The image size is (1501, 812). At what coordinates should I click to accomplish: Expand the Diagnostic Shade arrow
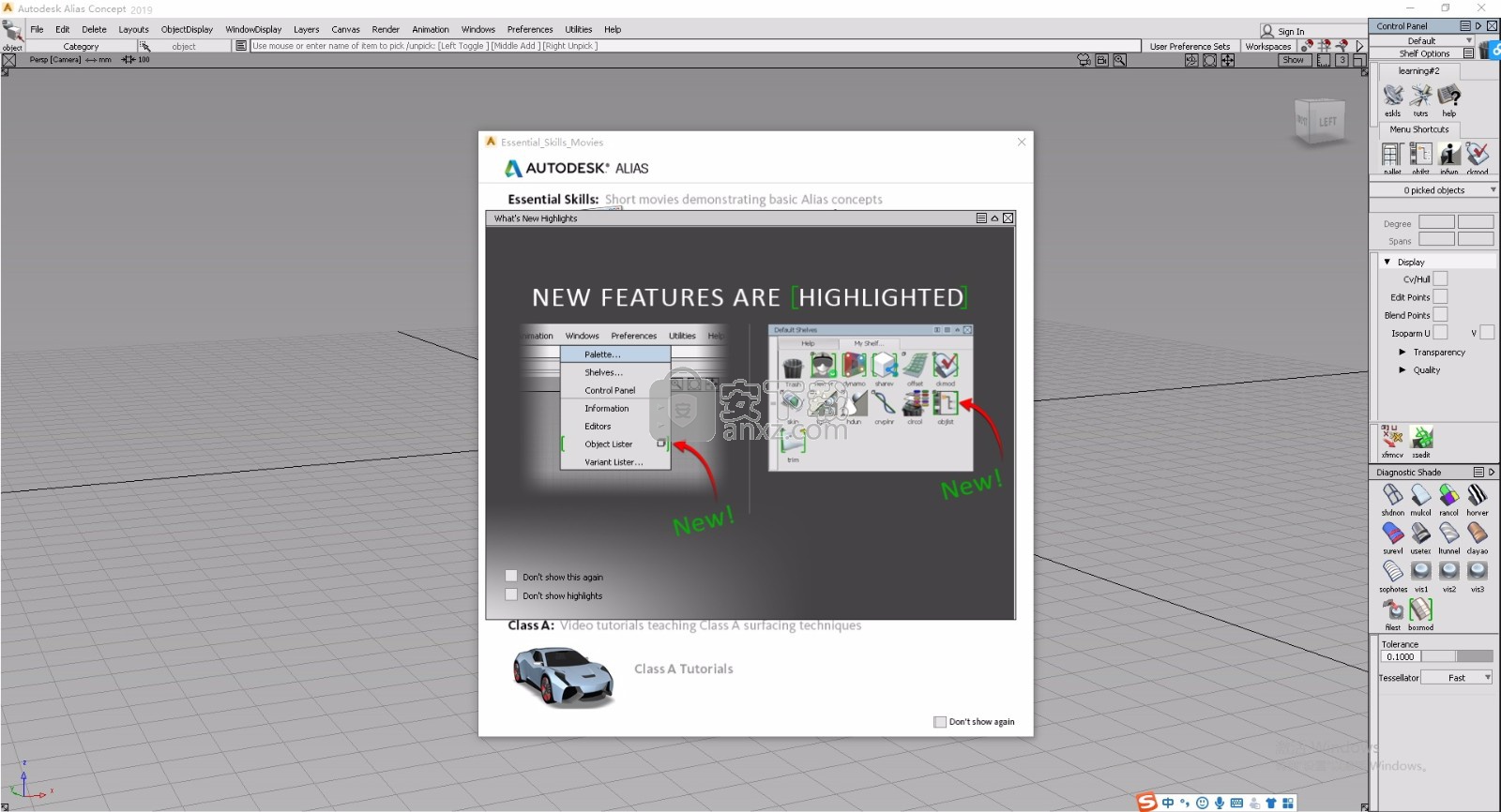[x=1492, y=472]
